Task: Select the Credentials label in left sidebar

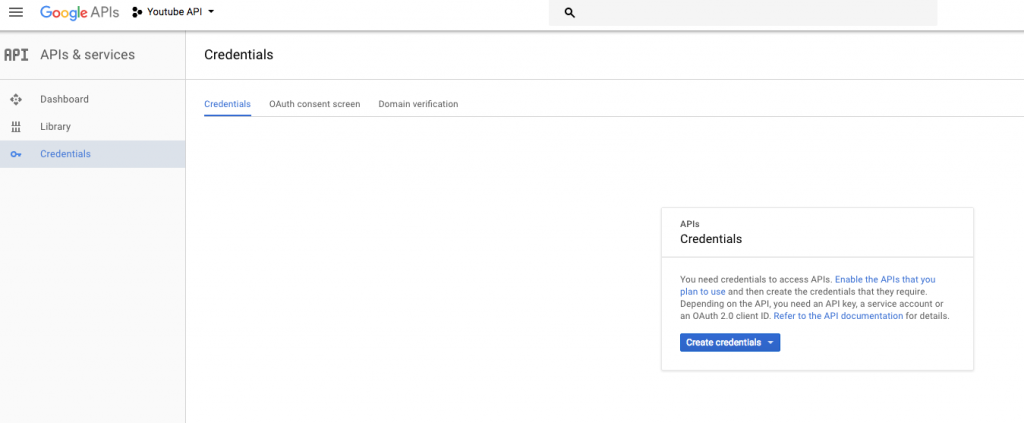Action: pos(65,154)
